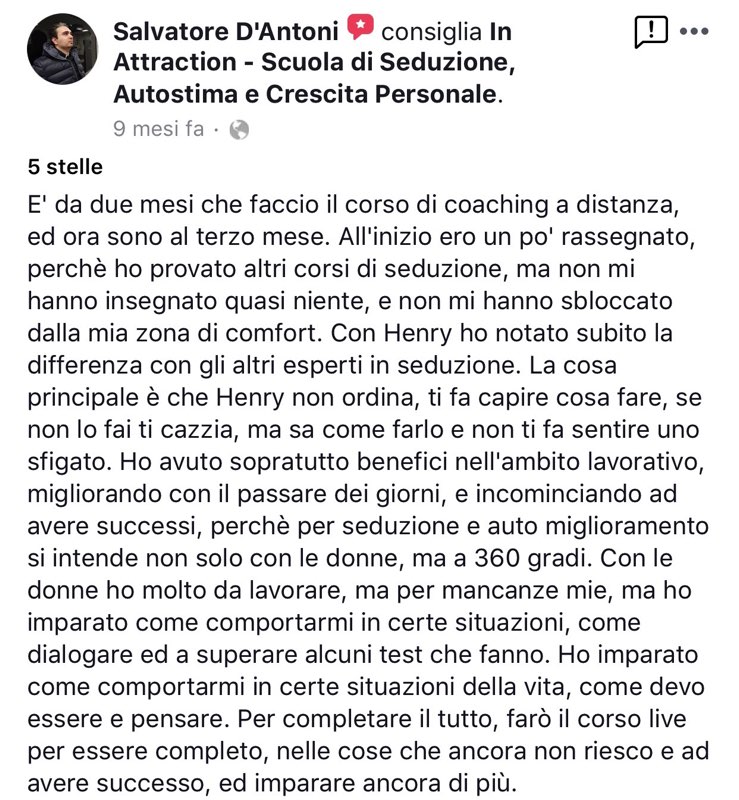Click the word 'consiglia' in the header
739x800 pixels.
[432, 32]
